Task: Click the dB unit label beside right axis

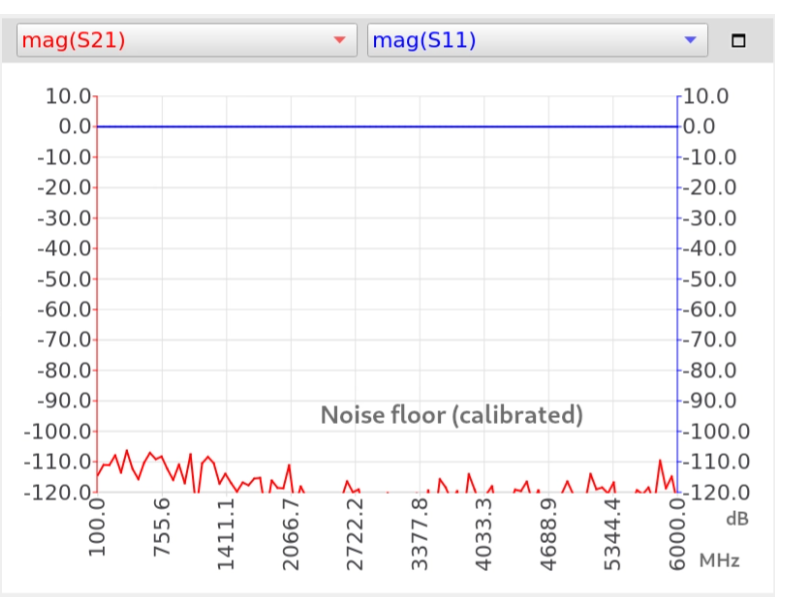Action: point(737,519)
